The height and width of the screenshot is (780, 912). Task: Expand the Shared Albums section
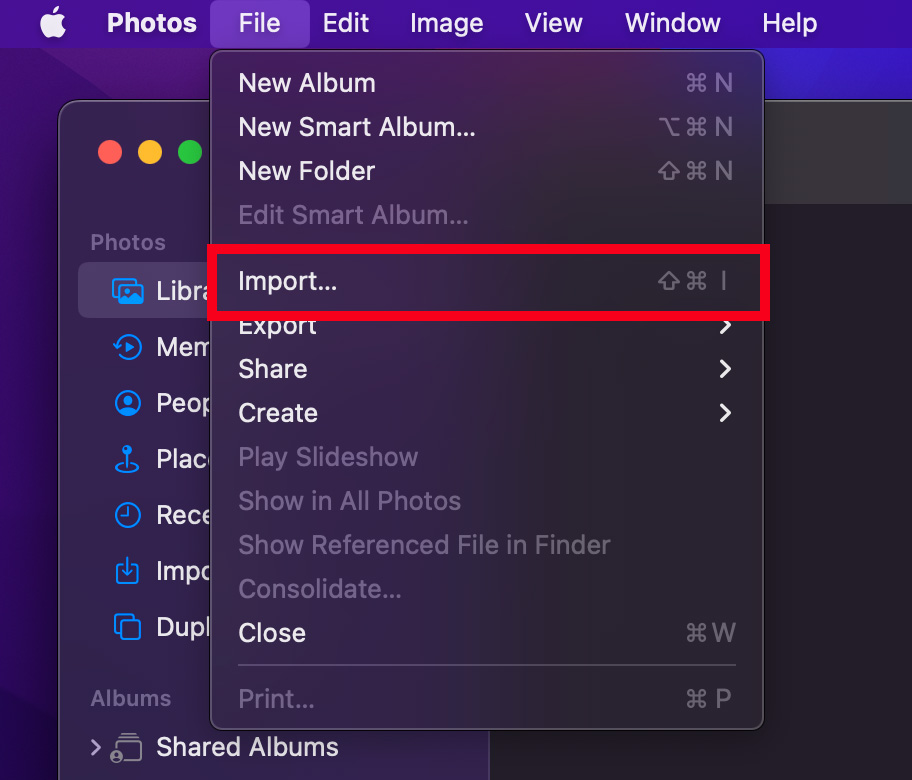coord(95,747)
